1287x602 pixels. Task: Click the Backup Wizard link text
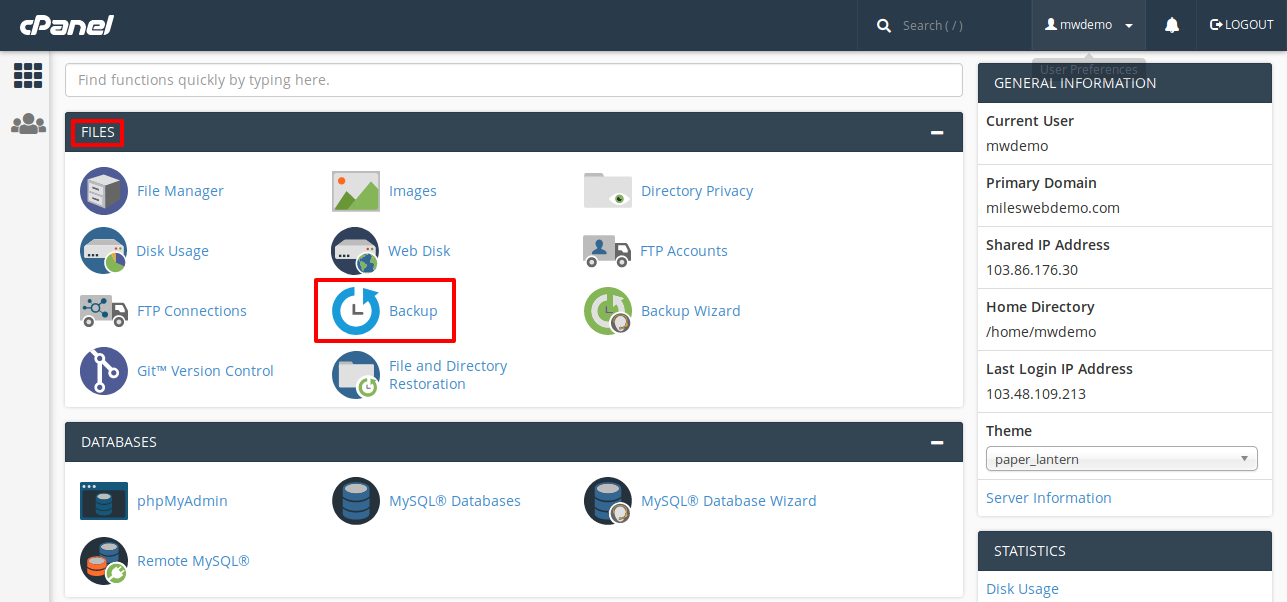pos(691,311)
